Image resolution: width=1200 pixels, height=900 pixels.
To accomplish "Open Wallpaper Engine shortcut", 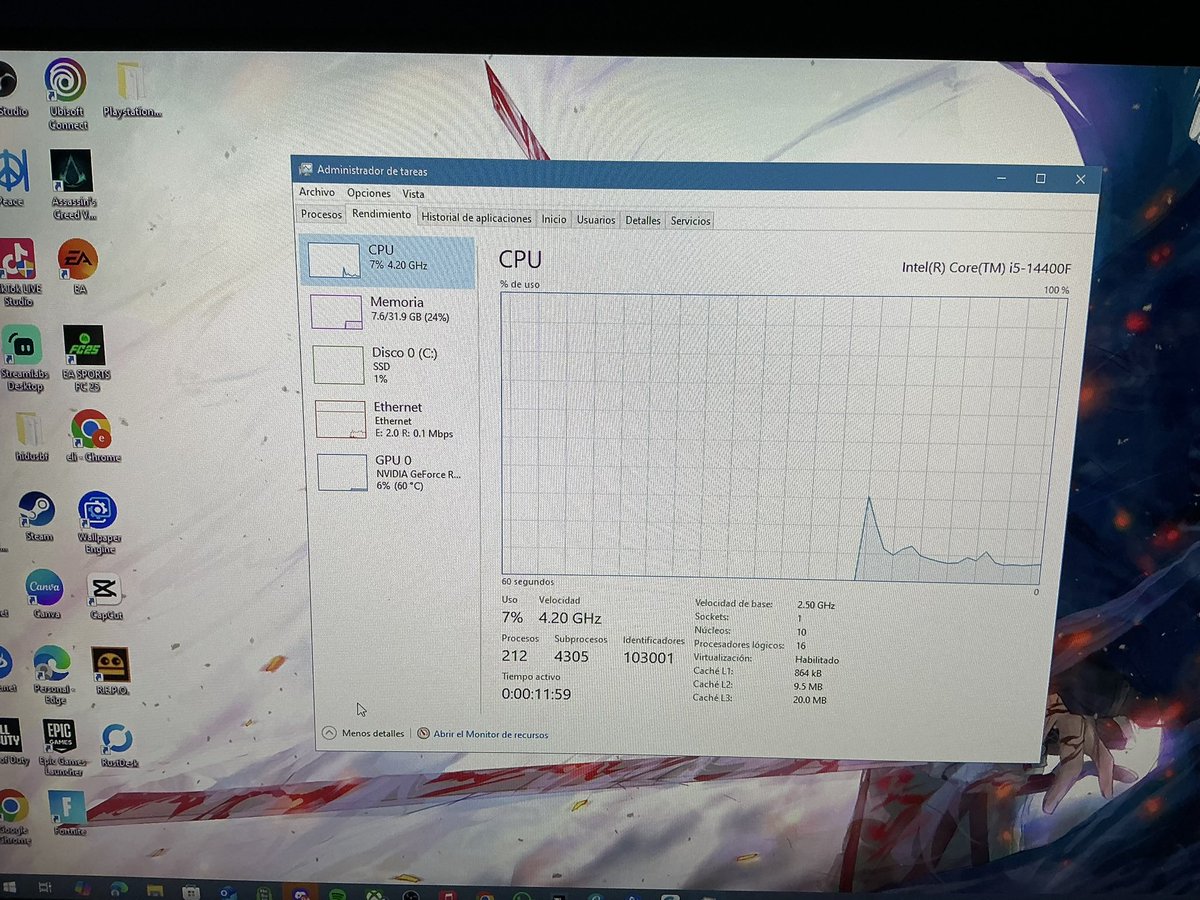I will click(x=98, y=522).
